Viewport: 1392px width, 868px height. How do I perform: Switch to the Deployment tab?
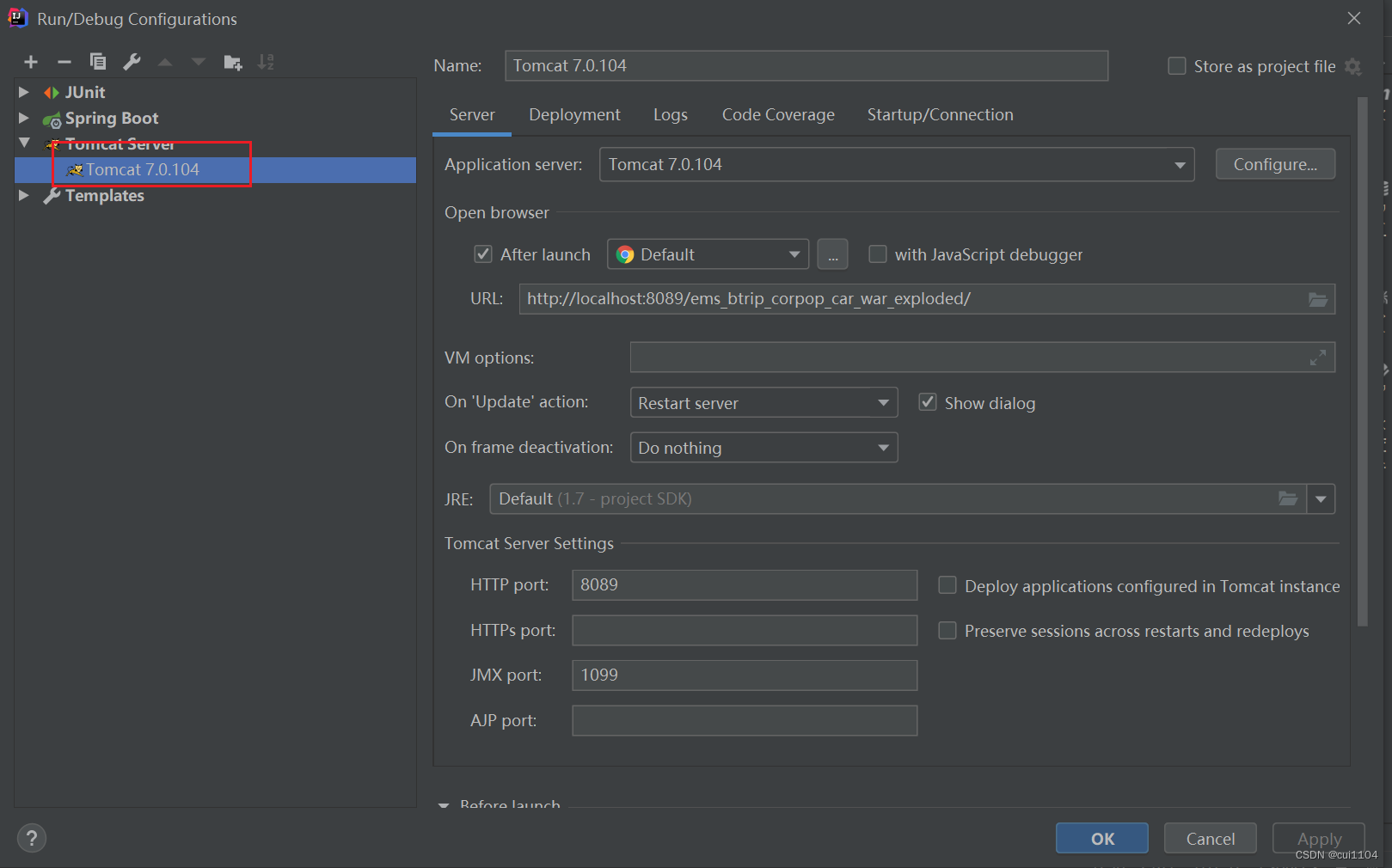point(574,115)
